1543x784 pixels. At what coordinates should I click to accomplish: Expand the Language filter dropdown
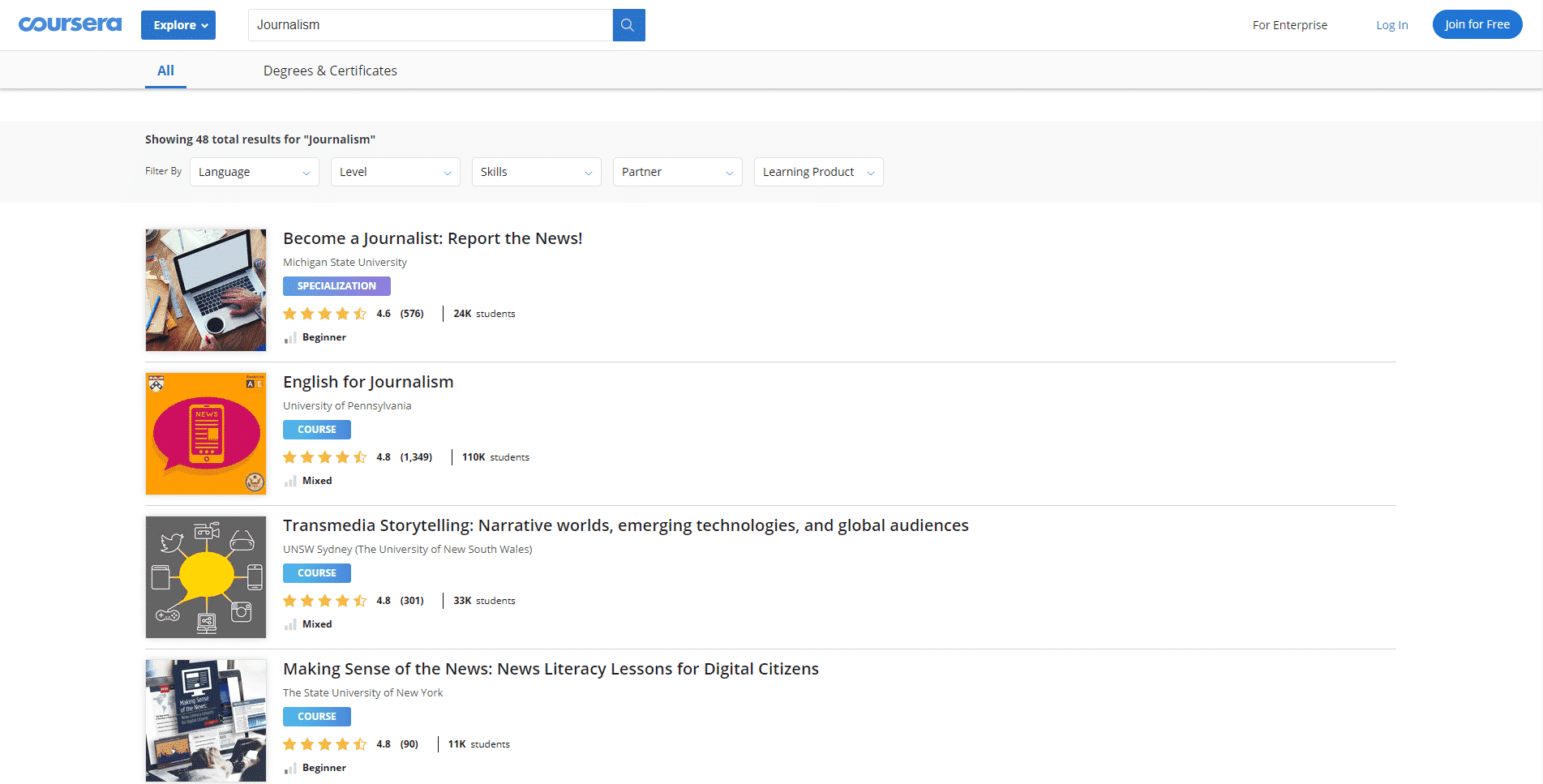[x=255, y=172]
